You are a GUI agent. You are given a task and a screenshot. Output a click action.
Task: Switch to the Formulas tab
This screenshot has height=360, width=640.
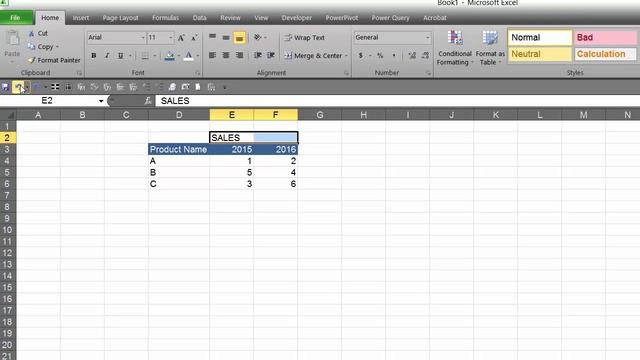pyautogui.click(x=166, y=18)
